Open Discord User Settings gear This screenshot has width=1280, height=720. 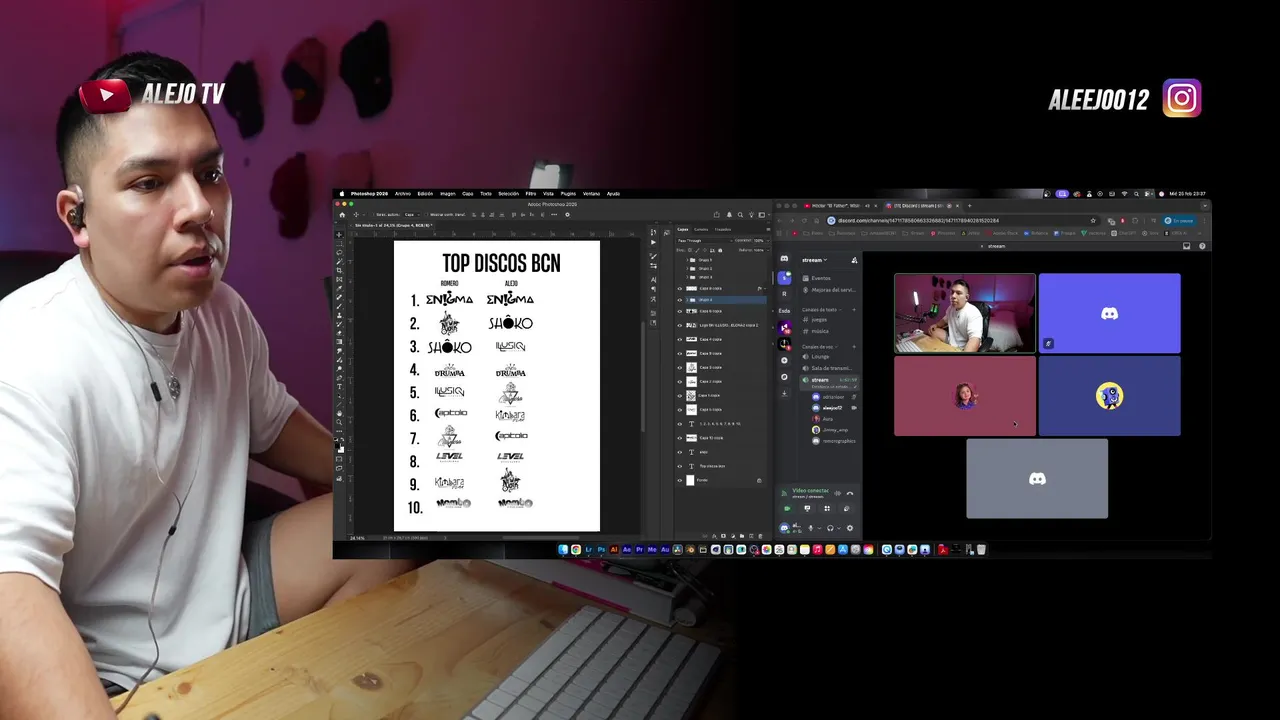point(850,528)
